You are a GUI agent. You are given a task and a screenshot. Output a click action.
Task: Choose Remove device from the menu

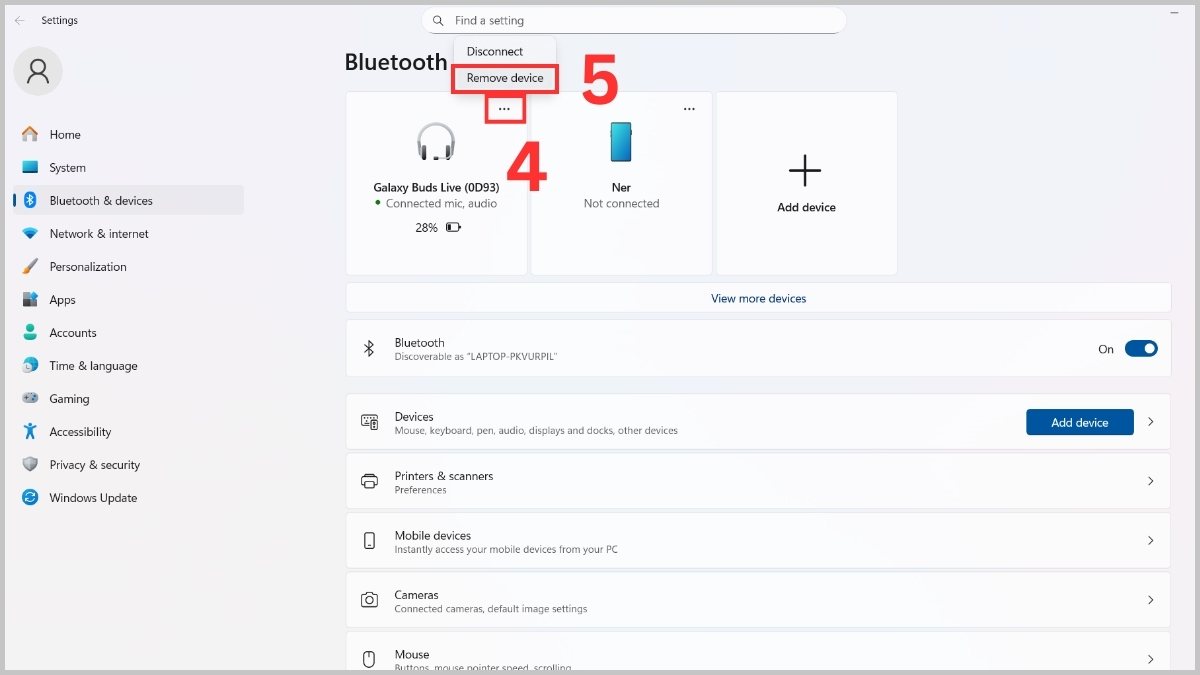click(x=505, y=78)
